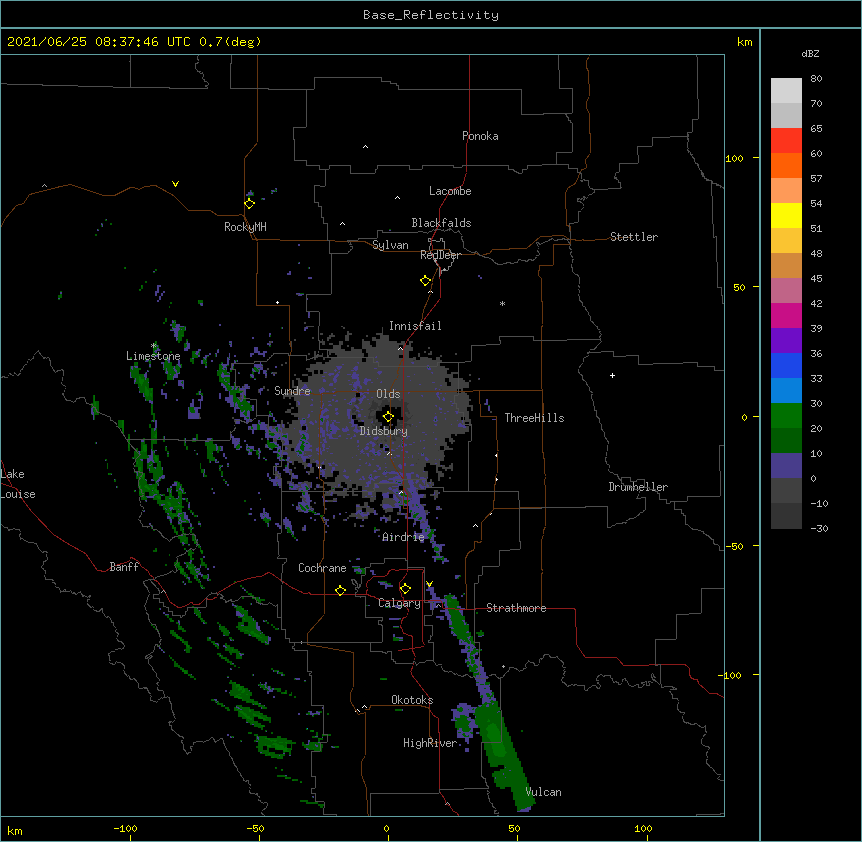Click the Strathmore label
Screen dimensions: 862x842
click(516, 608)
